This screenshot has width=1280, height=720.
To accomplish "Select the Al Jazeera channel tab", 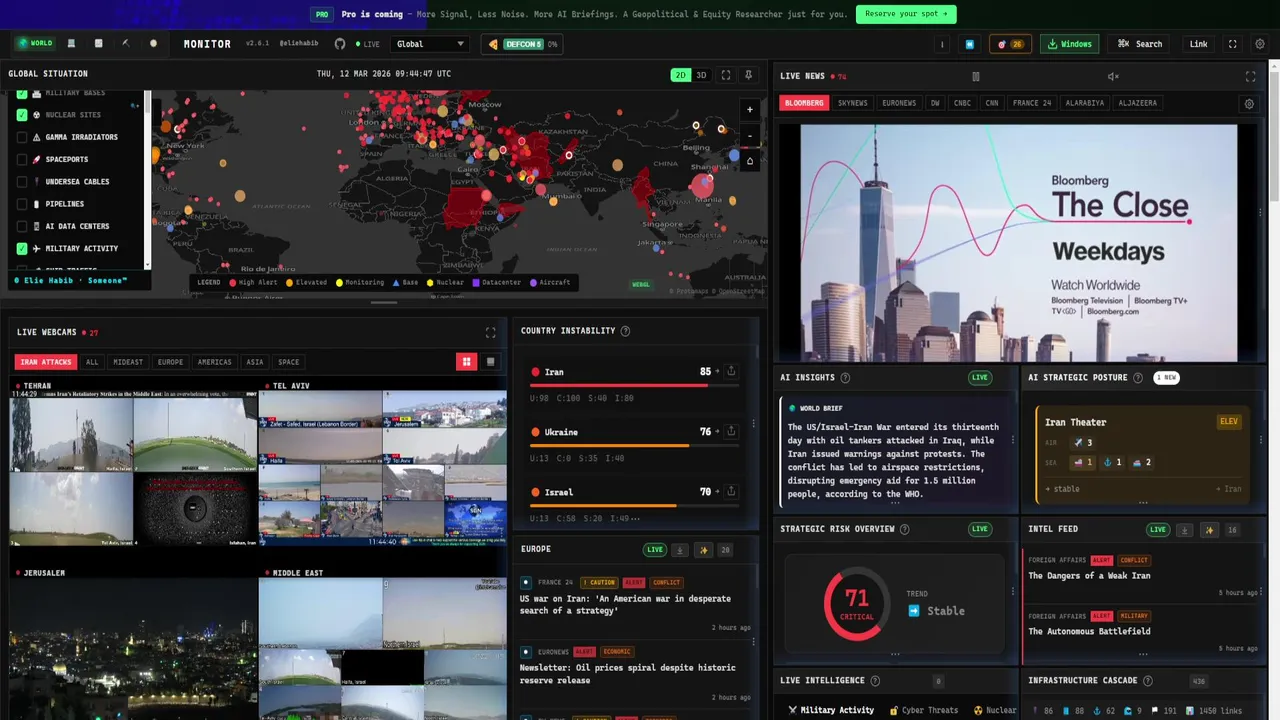I will 1138,103.
